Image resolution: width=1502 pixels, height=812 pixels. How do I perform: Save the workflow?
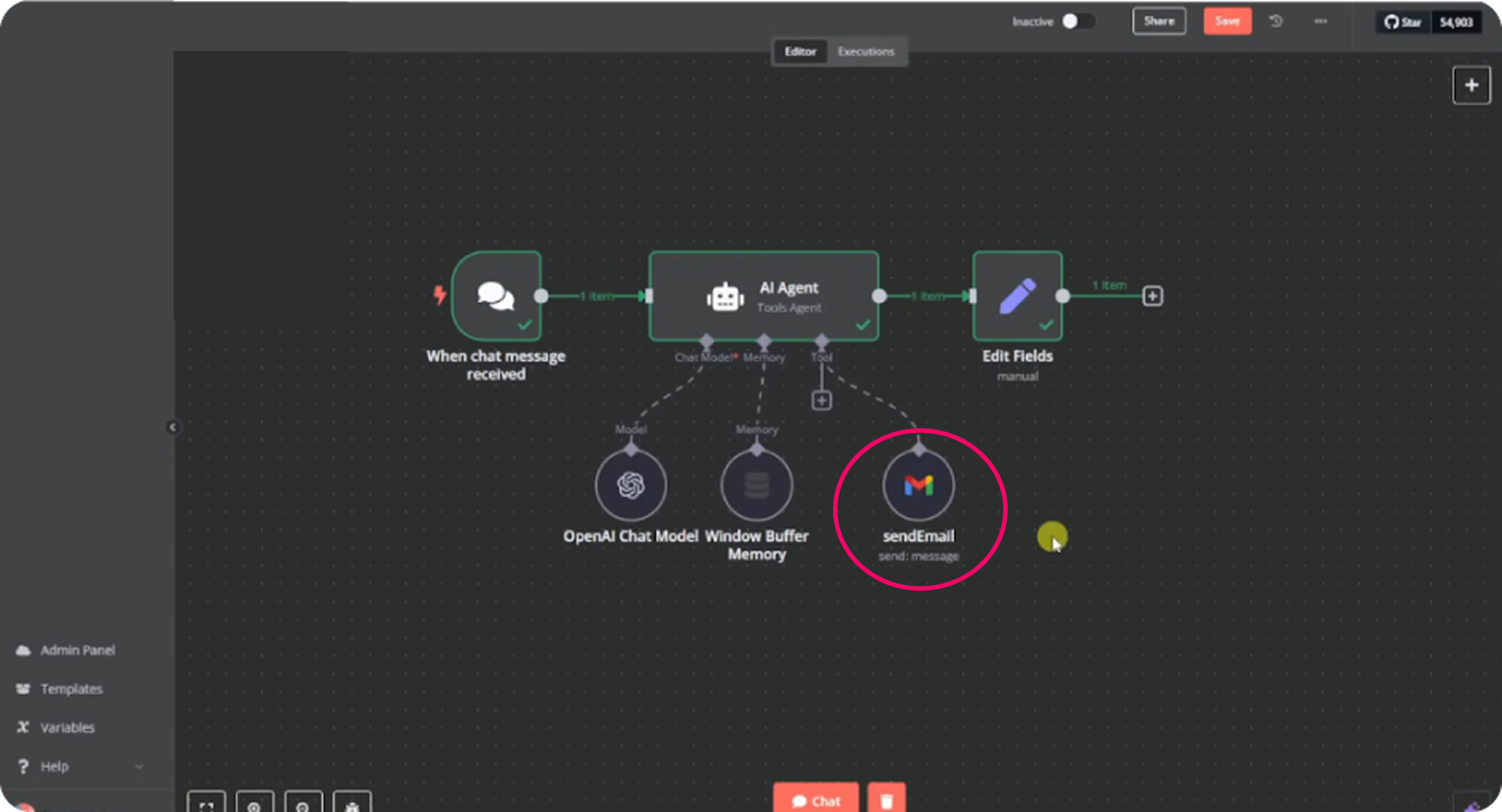click(1227, 21)
